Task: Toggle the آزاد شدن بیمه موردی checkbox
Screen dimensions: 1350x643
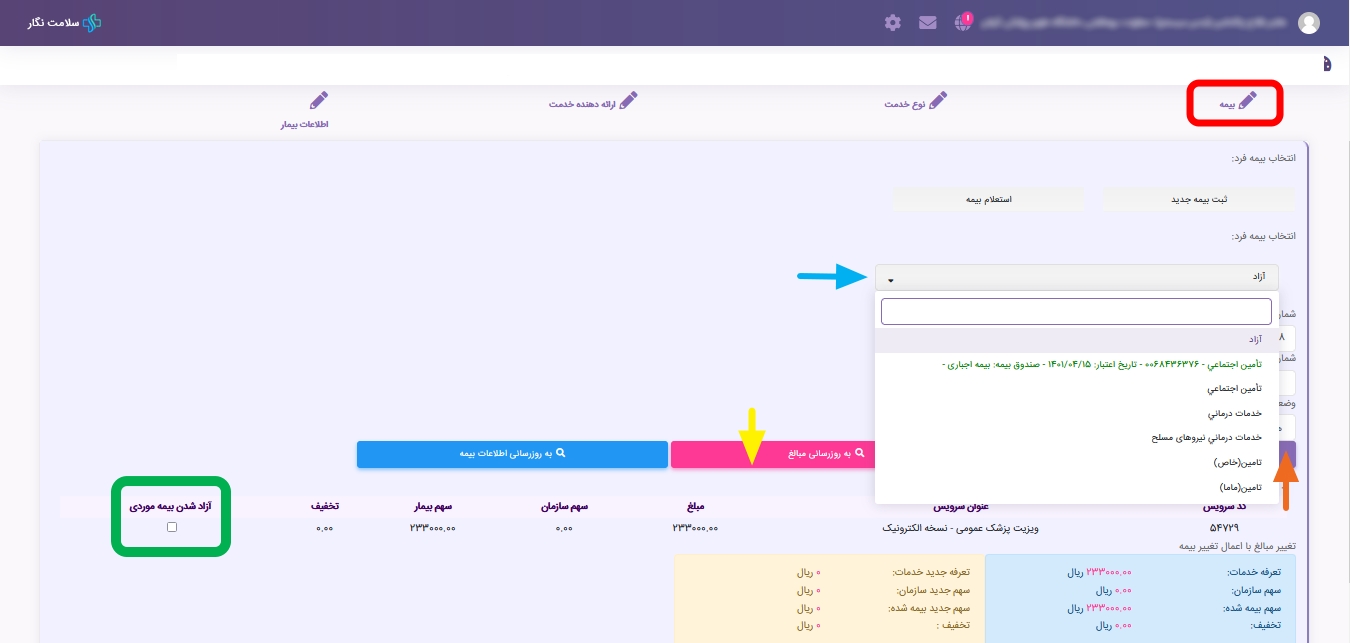Action: [x=172, y=527]
